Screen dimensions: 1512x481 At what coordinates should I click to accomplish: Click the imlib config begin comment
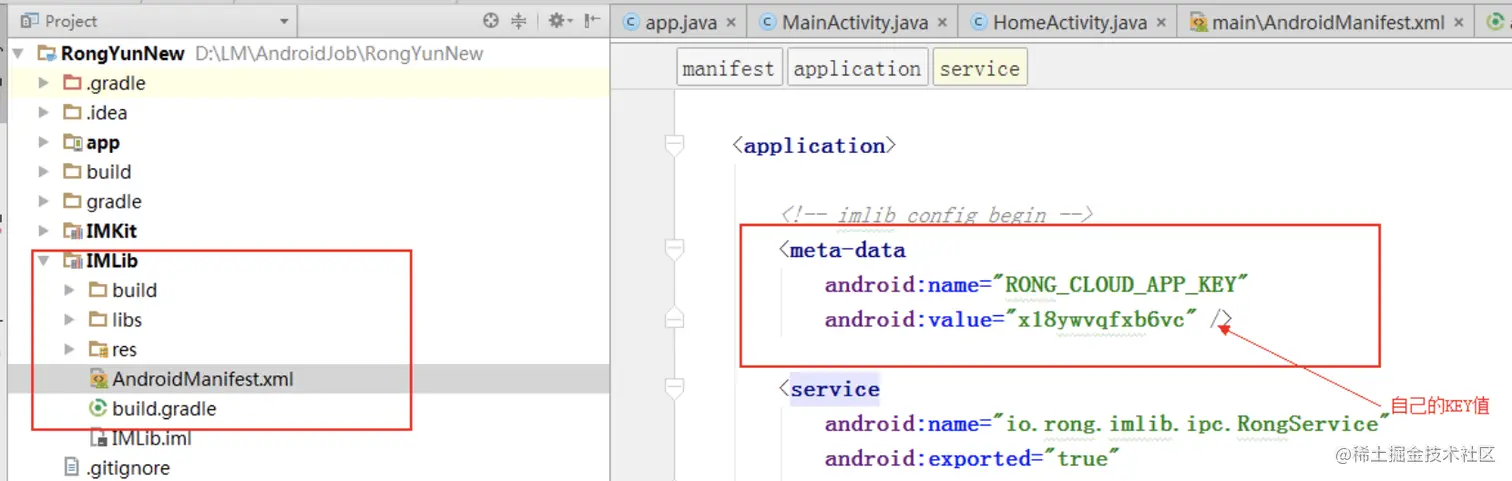(x=938, y=215)
